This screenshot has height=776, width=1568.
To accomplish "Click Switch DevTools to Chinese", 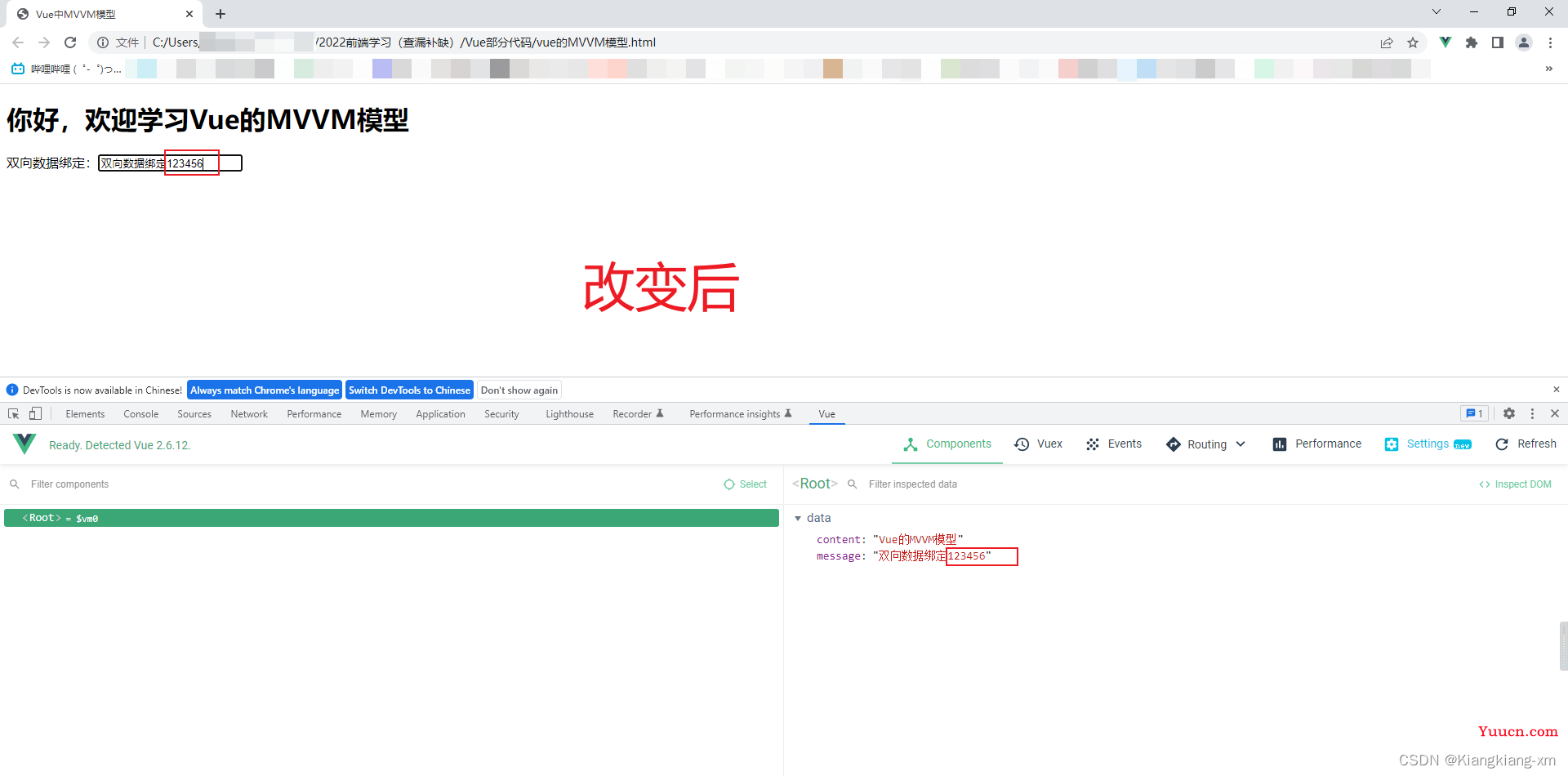I will 409,390.
